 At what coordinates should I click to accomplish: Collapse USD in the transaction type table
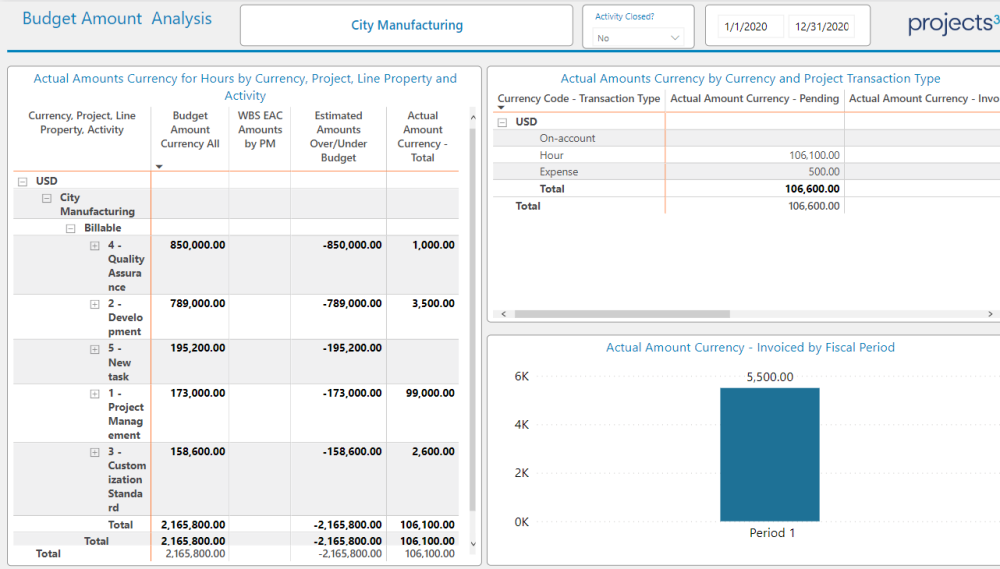click(x=501, y=122)
